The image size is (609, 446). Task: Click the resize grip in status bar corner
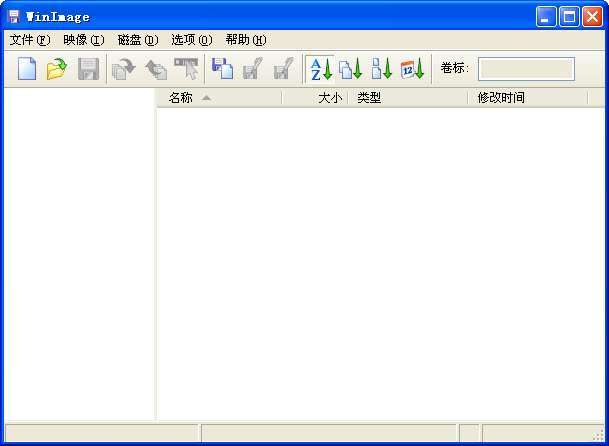(599, 436)
